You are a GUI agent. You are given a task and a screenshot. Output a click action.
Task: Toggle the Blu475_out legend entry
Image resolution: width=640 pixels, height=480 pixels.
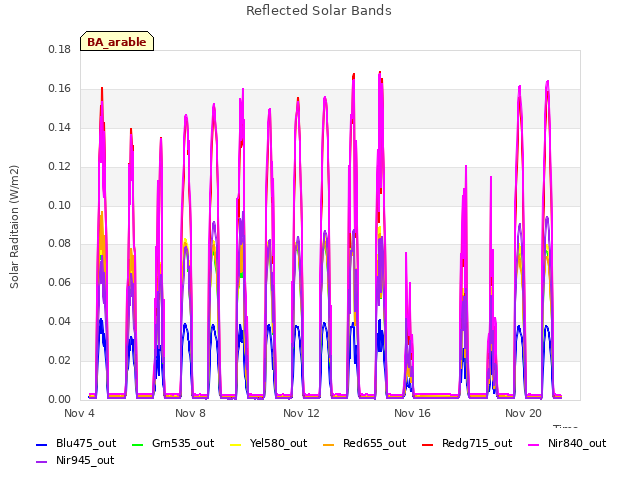[x=76, y=443]
